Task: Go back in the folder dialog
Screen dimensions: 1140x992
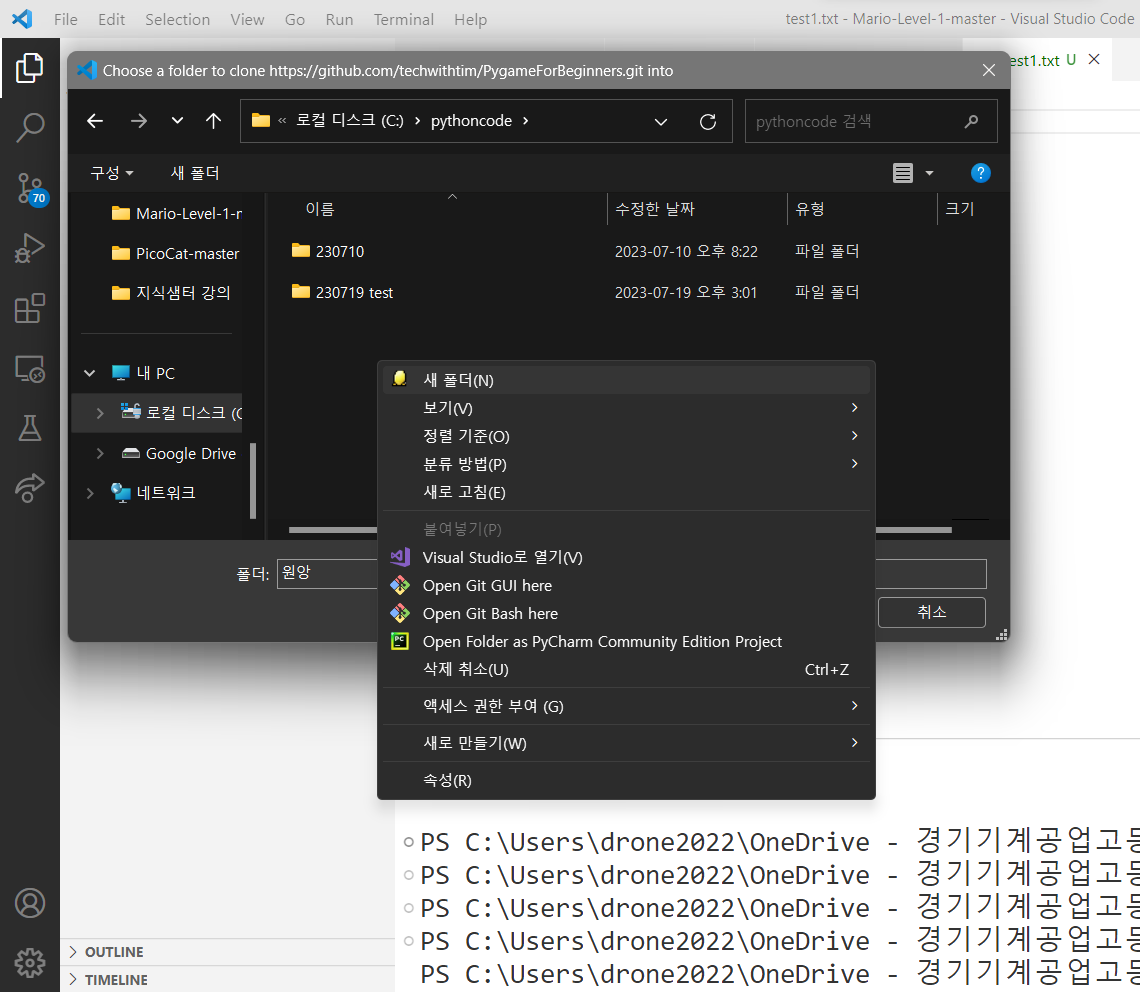Action: click(95, 121)
